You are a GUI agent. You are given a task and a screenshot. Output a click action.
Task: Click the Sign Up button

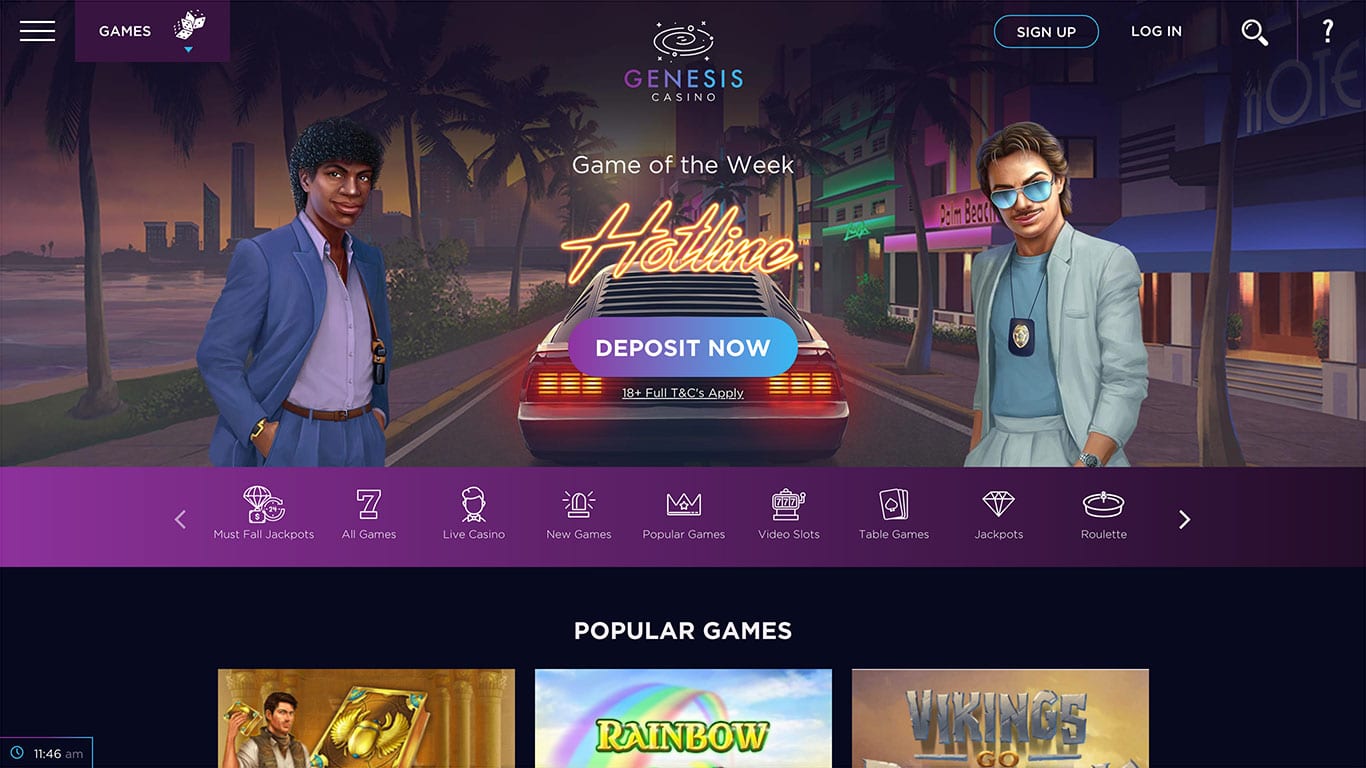pos(1046,31)
